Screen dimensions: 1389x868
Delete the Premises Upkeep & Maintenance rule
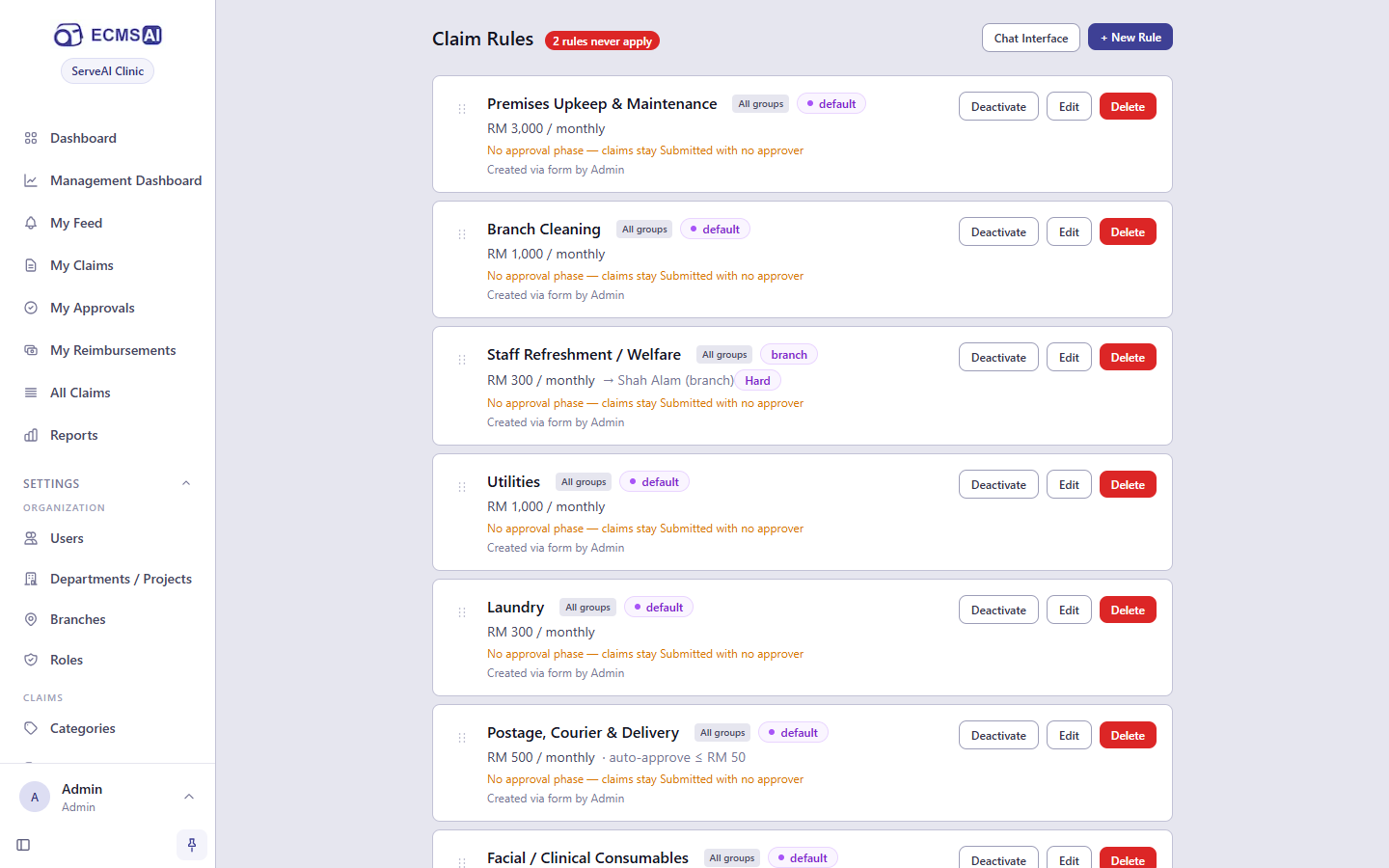(1128, 107)
